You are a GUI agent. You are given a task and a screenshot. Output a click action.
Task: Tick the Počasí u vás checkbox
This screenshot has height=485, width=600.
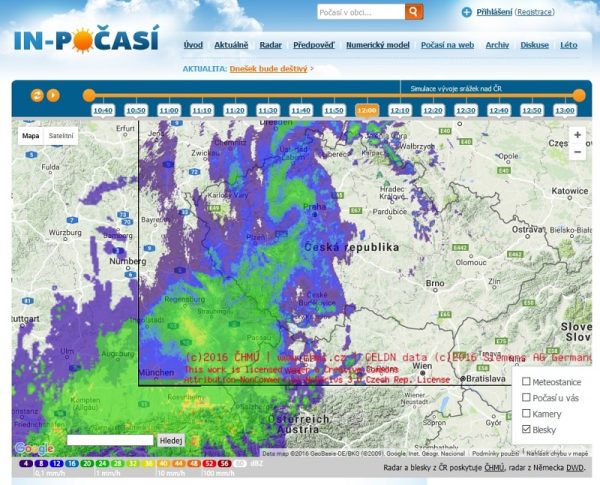(526, 397)
